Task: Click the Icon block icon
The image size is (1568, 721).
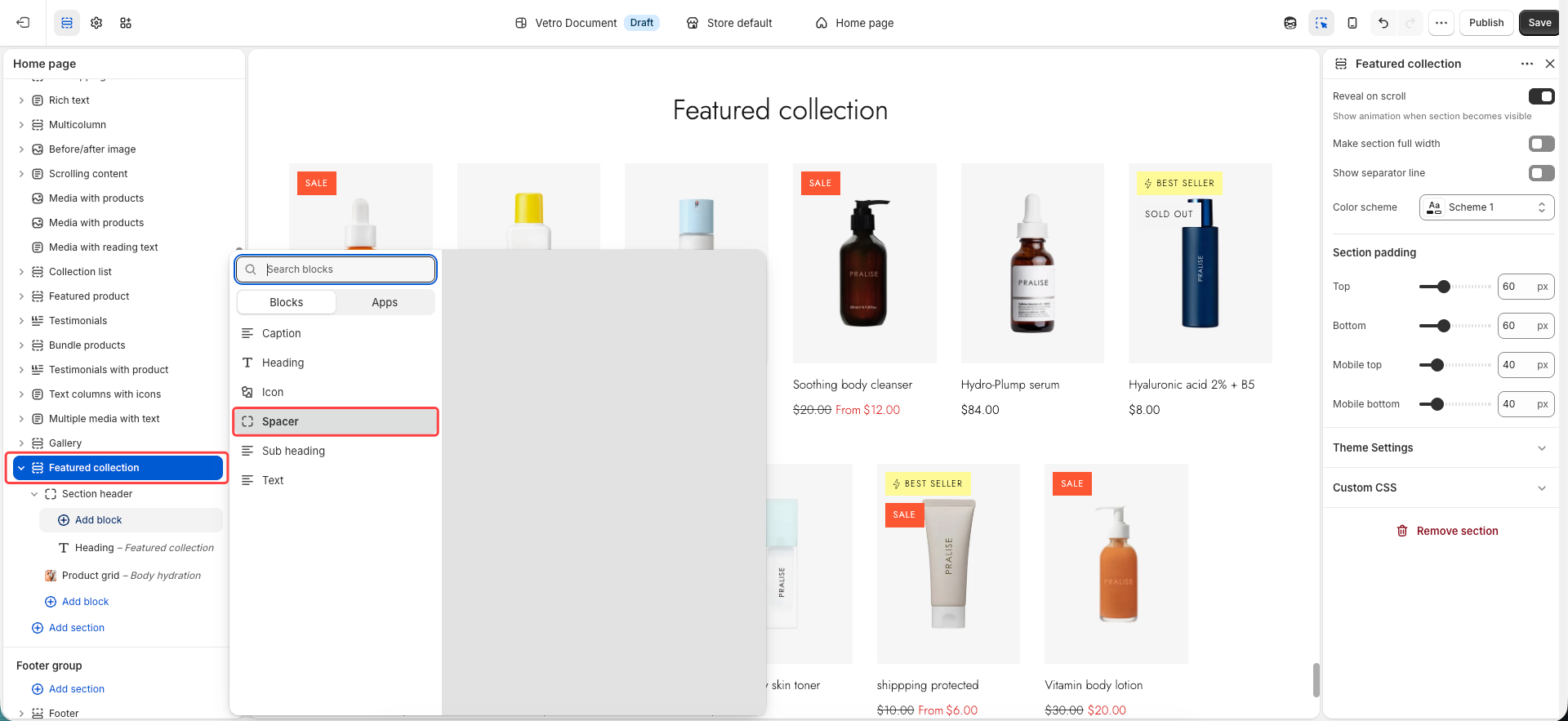Action: point(247,392)
